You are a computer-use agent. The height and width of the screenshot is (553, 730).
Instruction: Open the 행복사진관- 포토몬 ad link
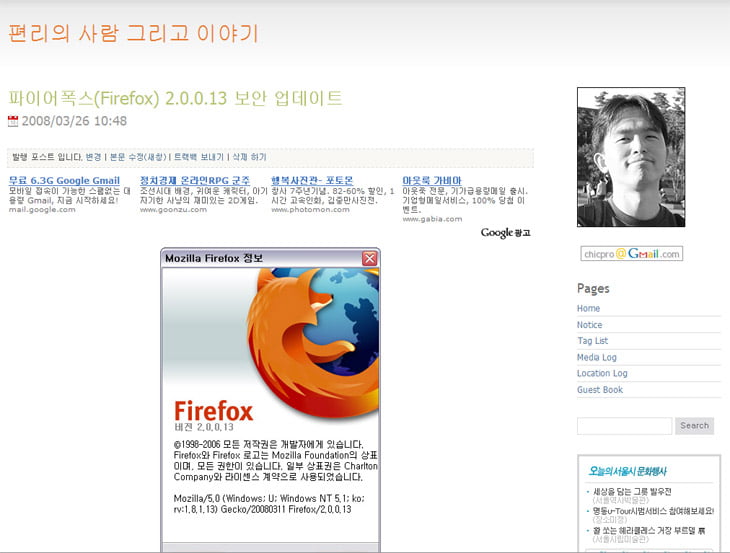click(x=312, y=181)
